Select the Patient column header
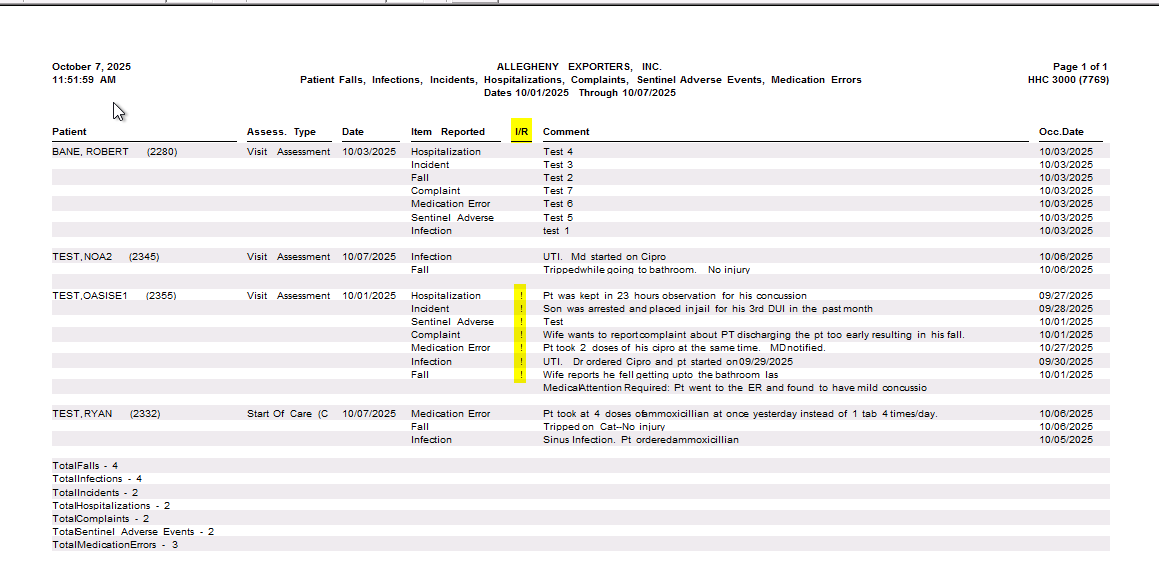Image resolution: width=1159 pixels, height=587 pixels. pos(69,132)
